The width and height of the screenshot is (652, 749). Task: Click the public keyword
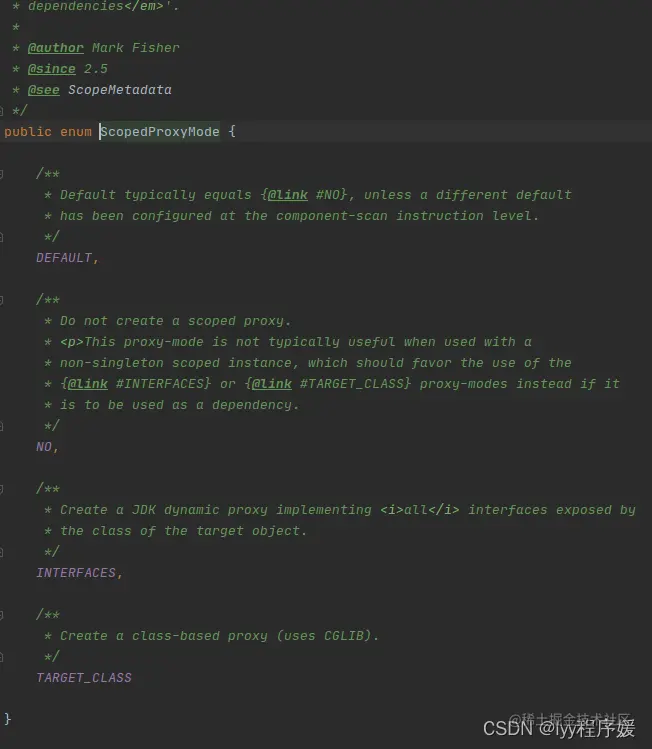pos(28,132)
